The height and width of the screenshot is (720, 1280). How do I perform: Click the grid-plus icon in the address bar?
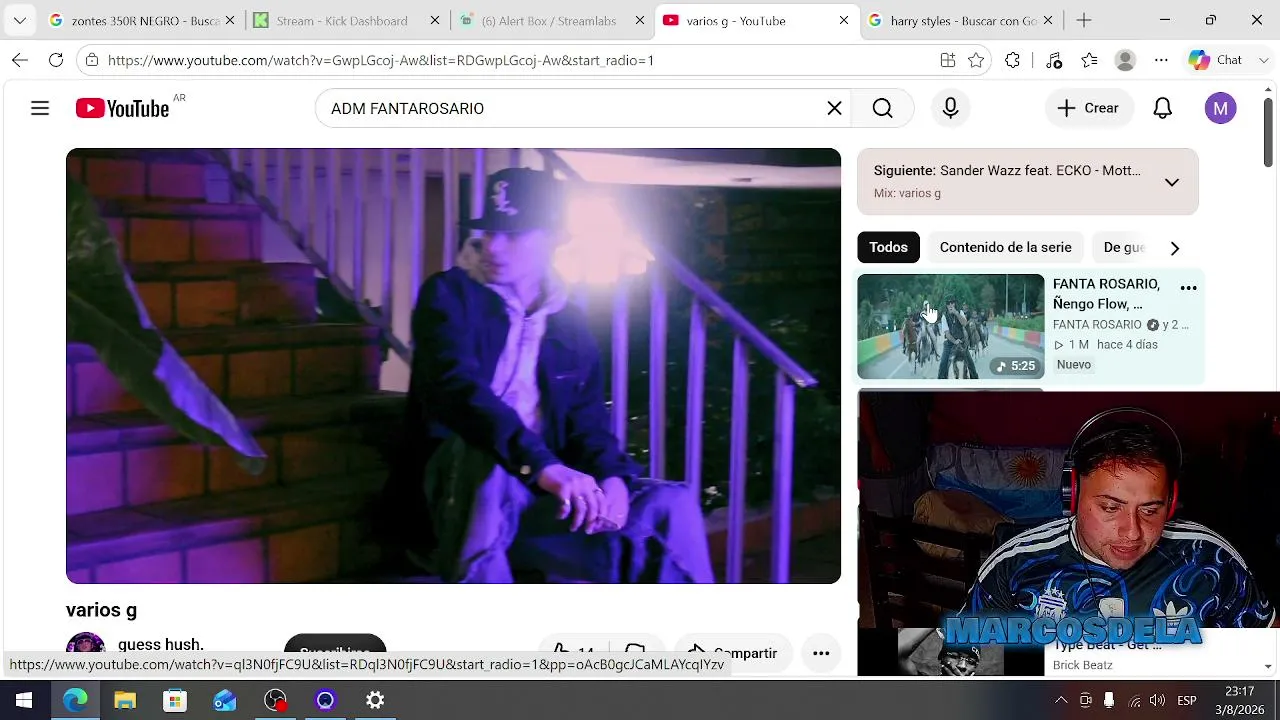click(948, 60)
